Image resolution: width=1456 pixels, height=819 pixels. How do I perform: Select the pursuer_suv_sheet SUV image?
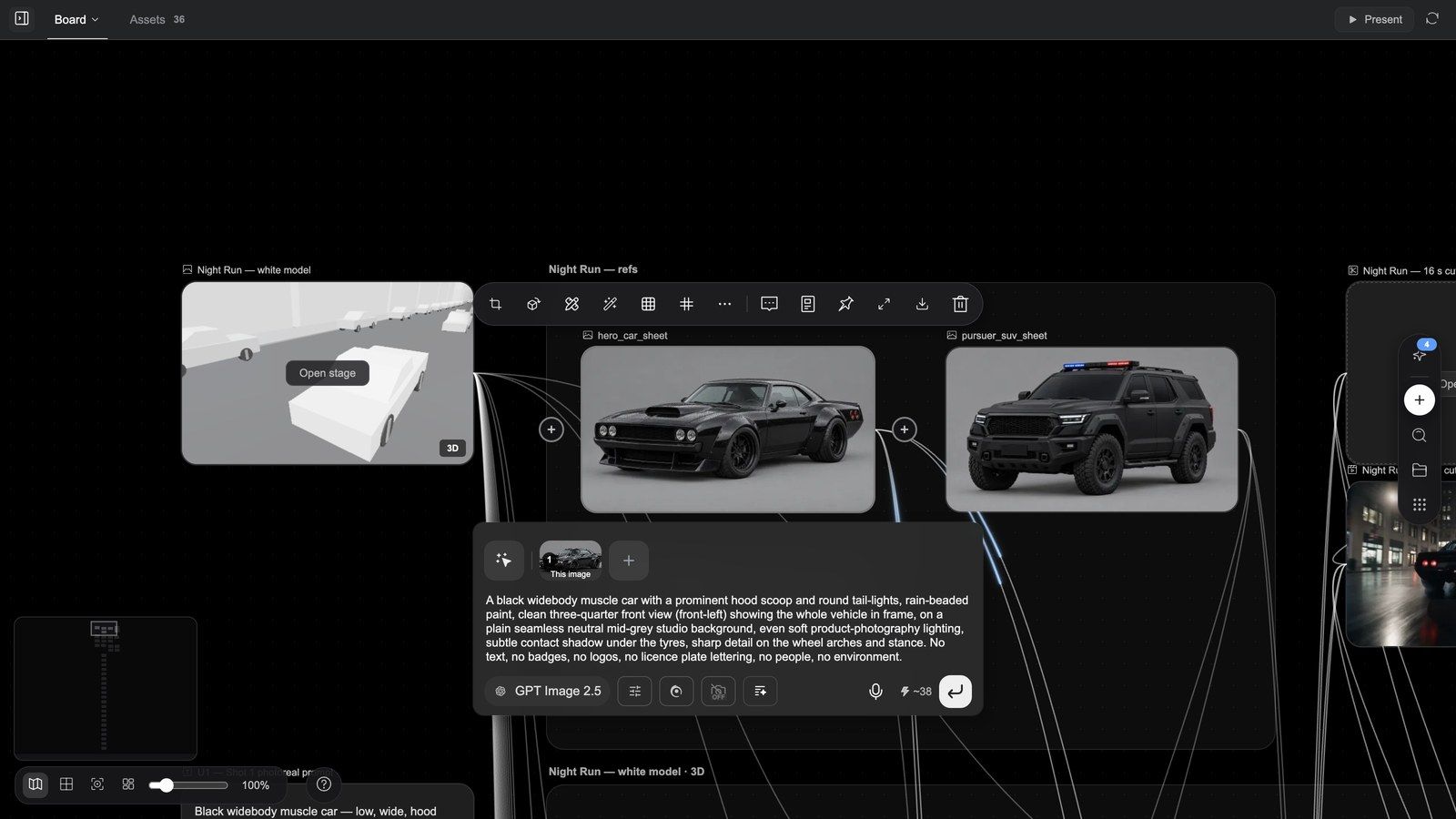click(1092, 429)
